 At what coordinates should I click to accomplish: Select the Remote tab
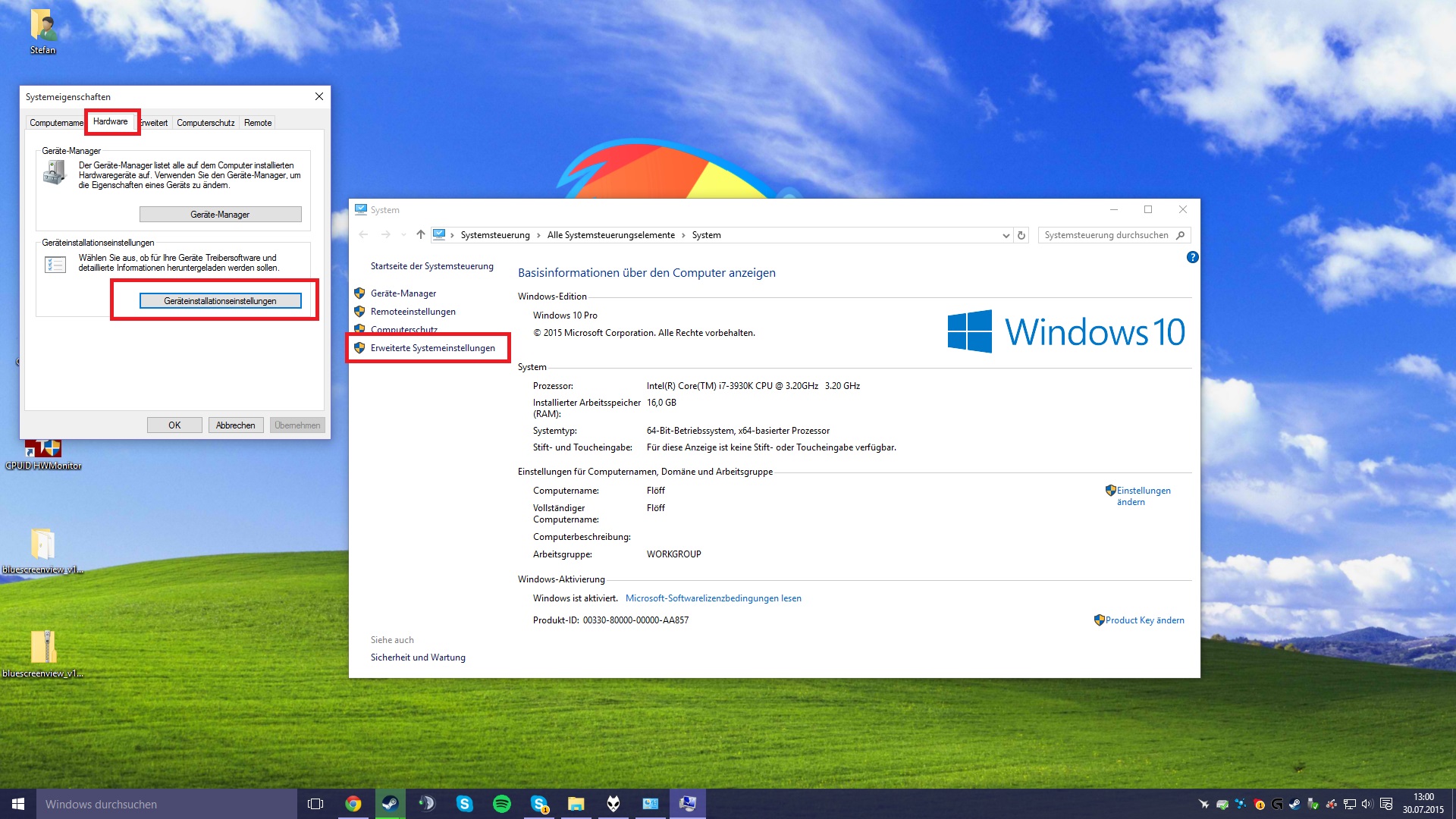258,123
